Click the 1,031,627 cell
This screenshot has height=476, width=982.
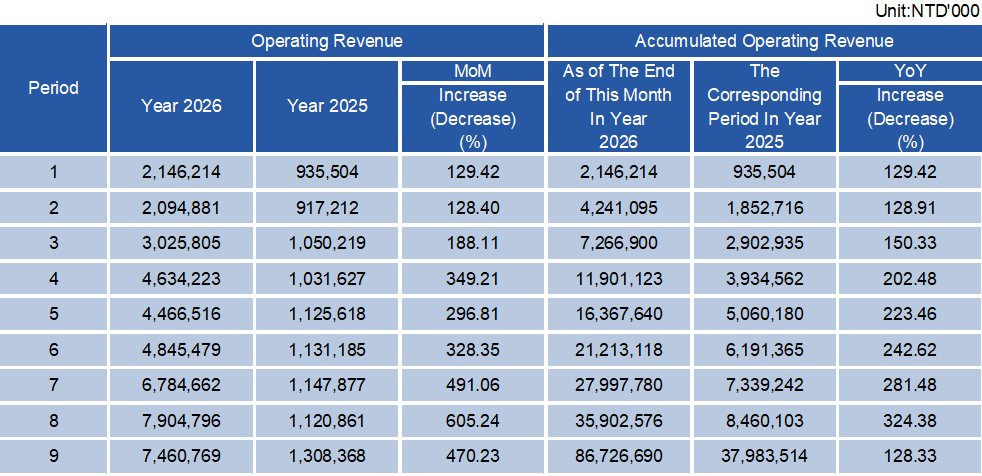[x=328, y=278]
